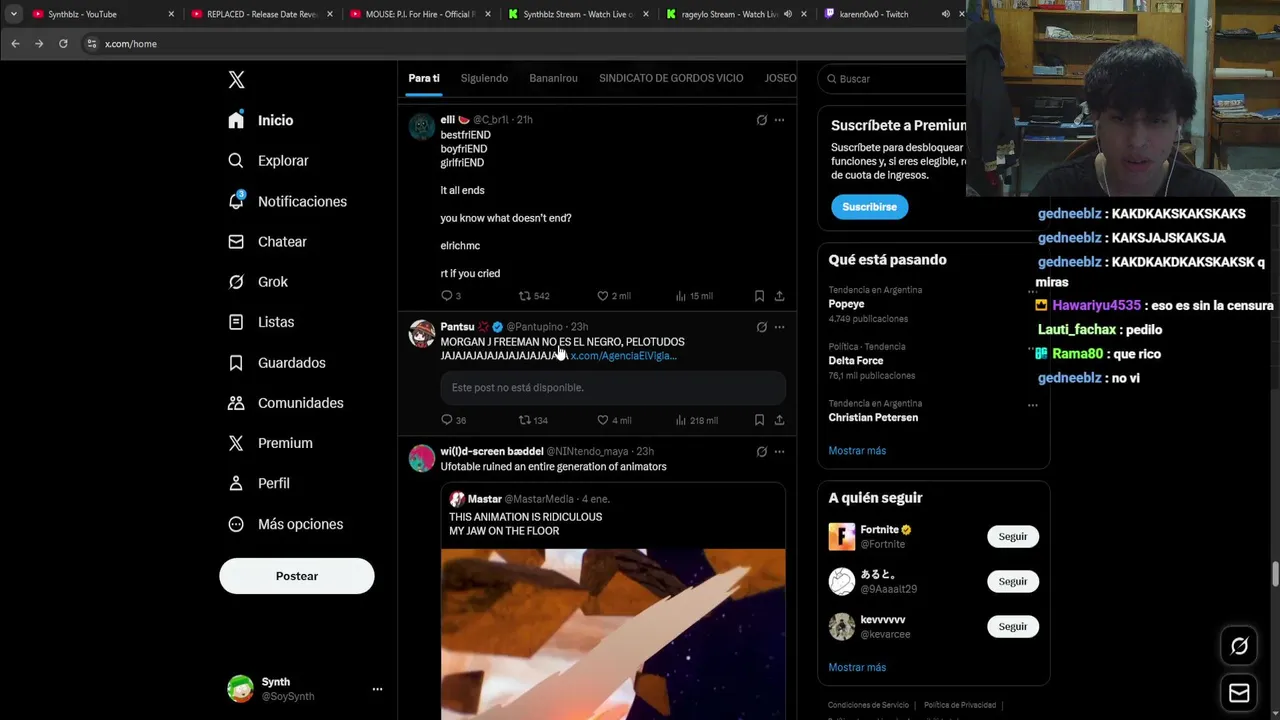Follow the kevvvvvv account
This screenshot has width=1280, height=720.
point(1012,627)
